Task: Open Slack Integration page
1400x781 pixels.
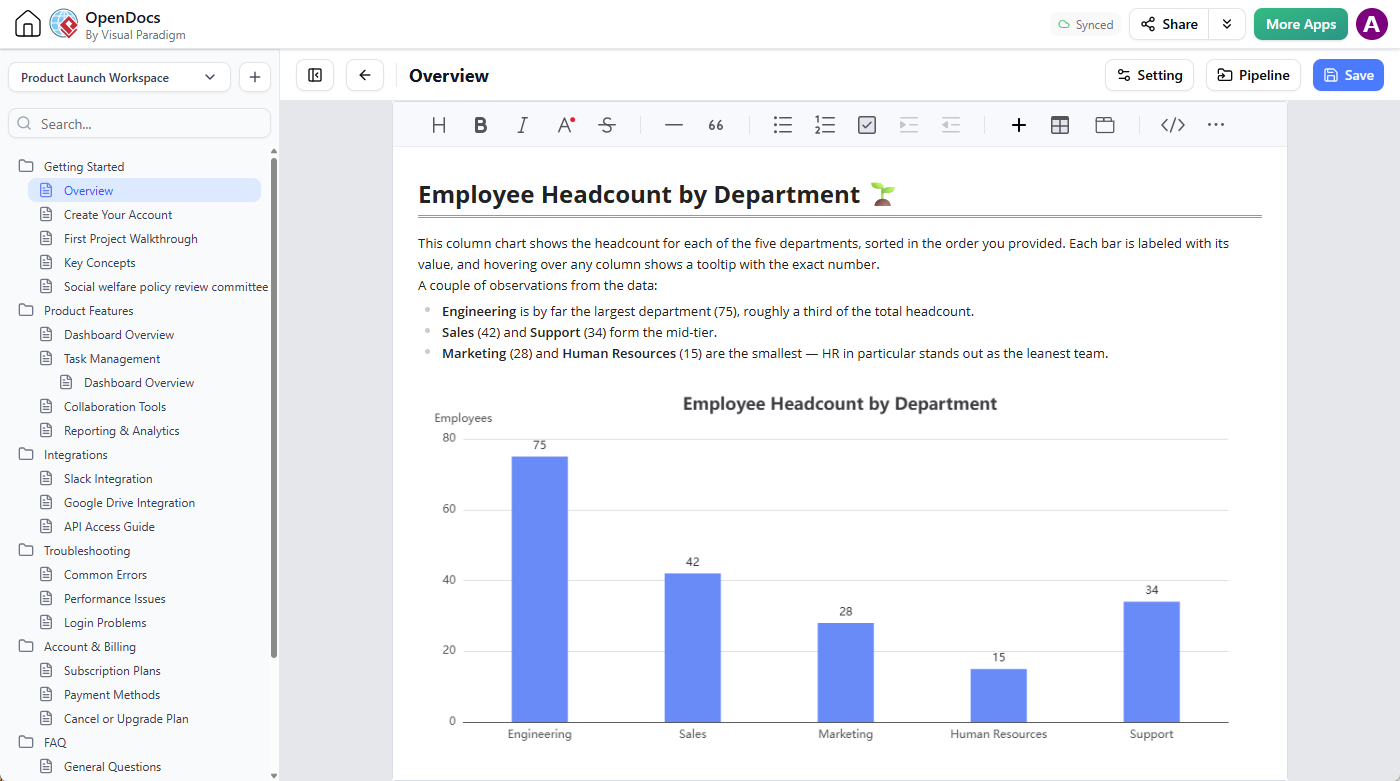Action: click(x=108, y=479)
